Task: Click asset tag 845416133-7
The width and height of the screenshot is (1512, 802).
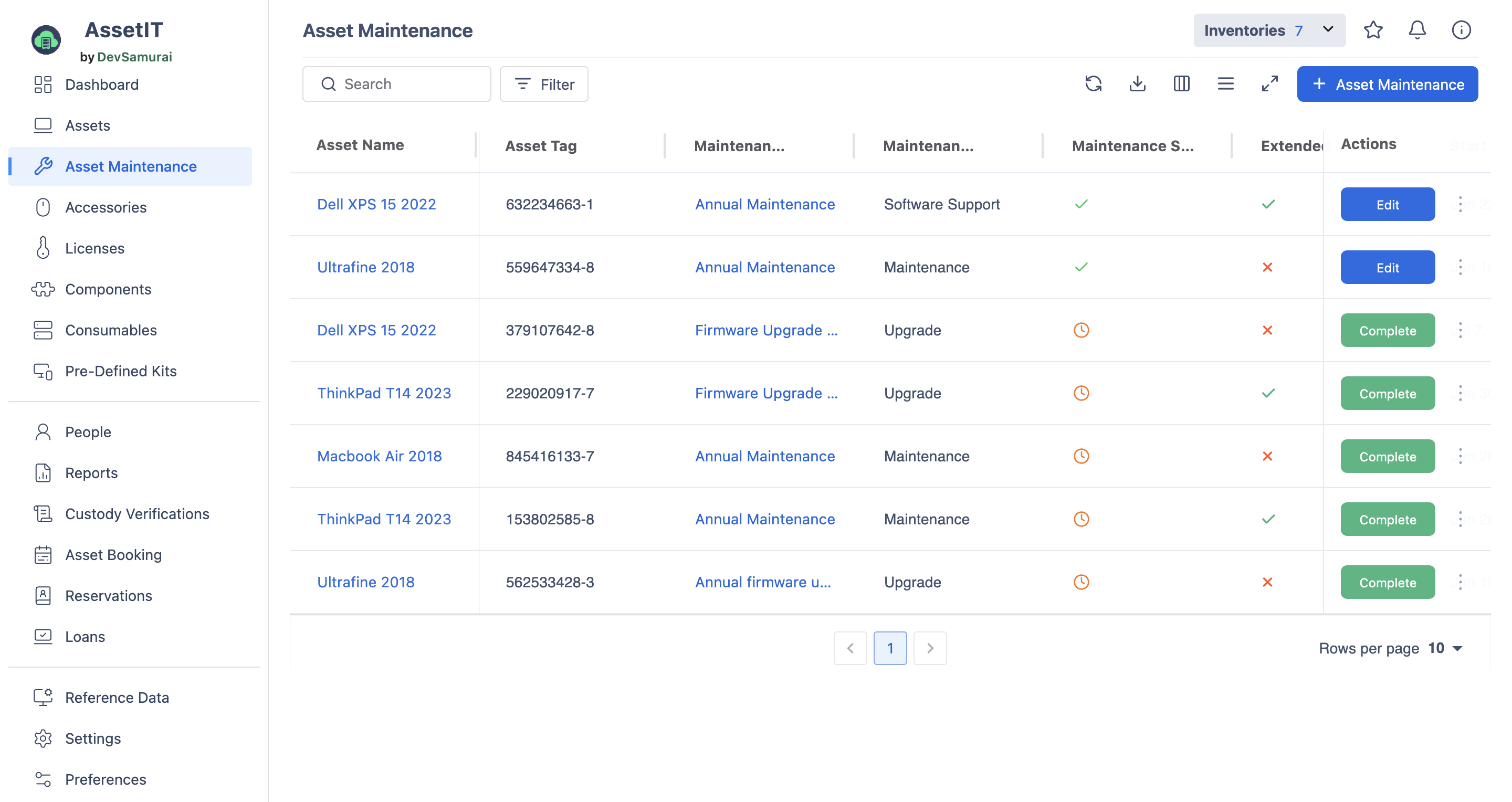Action: coord(549,456)
